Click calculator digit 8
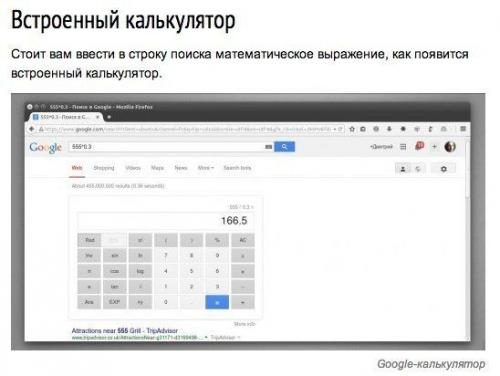This screenshot has width=500, height=376. (191, 256)
